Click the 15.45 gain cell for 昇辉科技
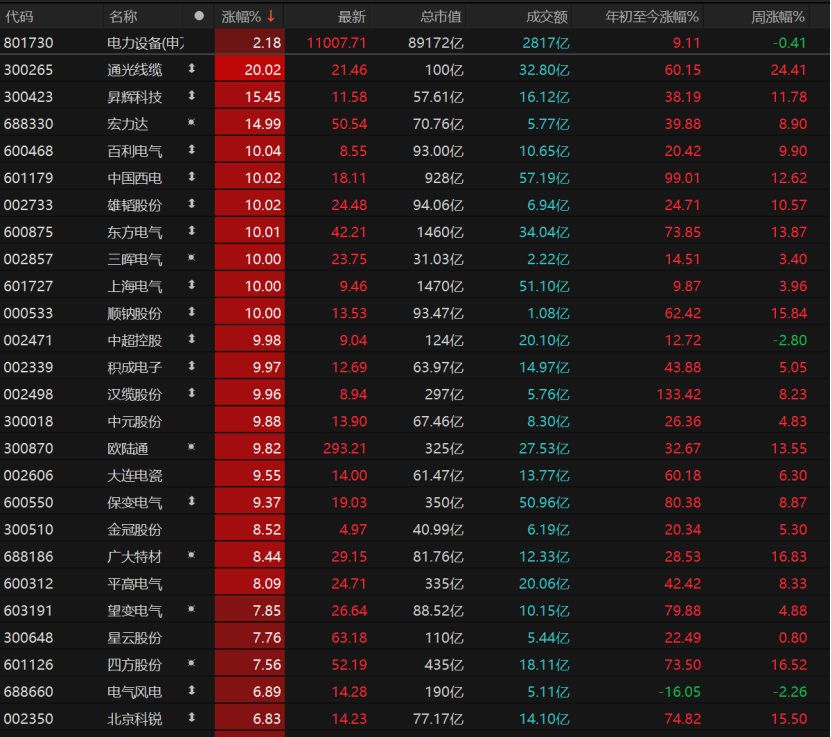Image resolution: width=831 pixels, height=737 pixels. click(250, 97)
